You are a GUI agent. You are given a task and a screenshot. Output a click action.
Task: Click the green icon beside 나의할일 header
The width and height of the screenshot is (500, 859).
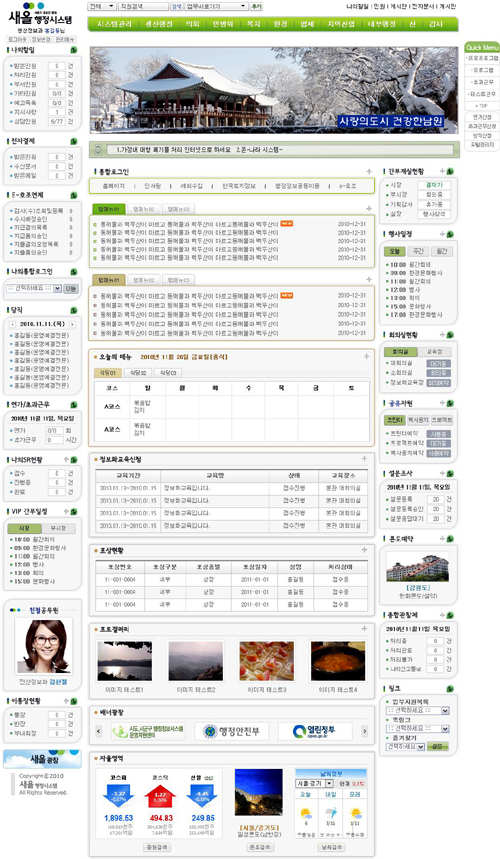[73, 50]
